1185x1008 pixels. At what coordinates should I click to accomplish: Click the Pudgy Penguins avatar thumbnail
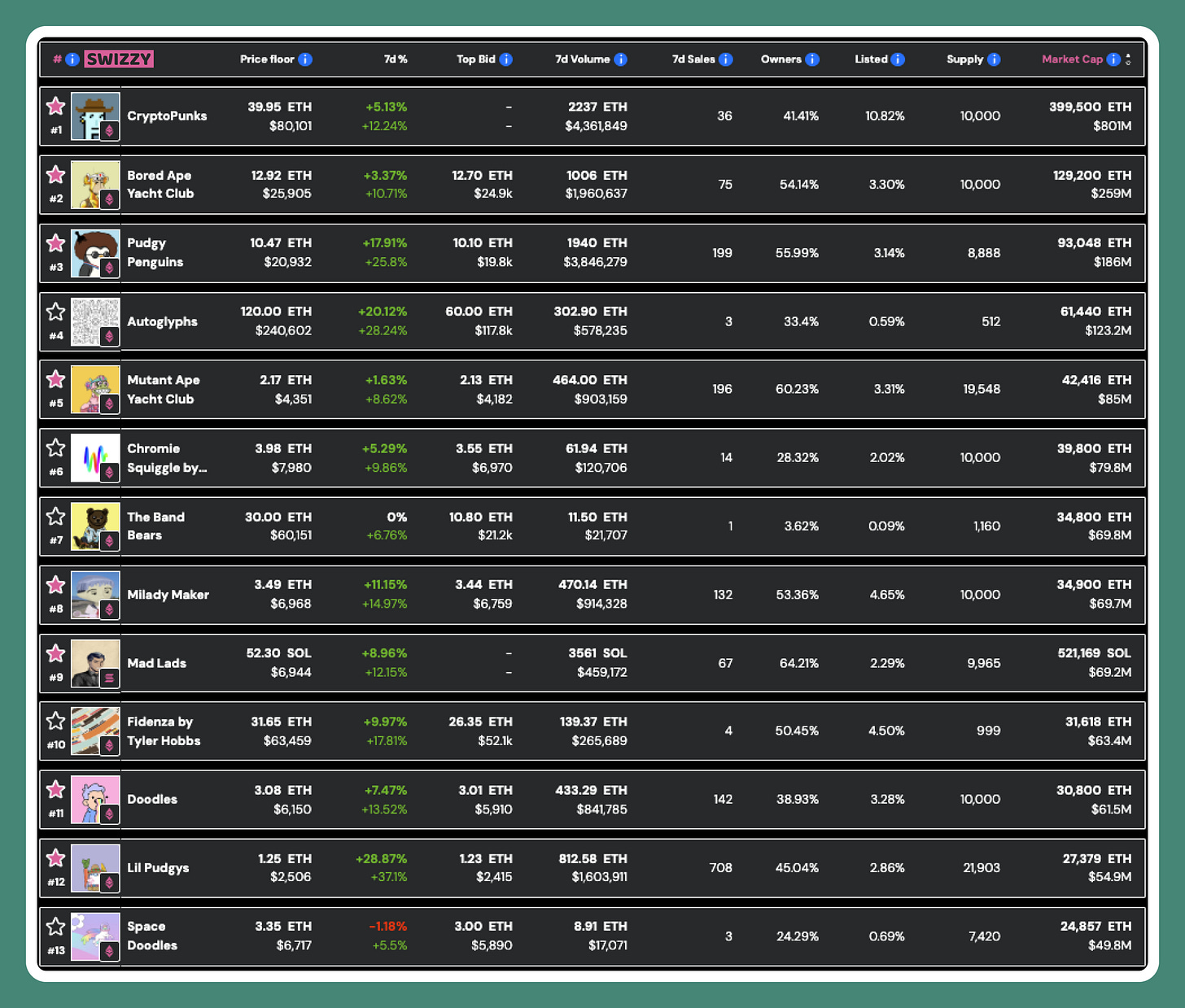point(95,253)
